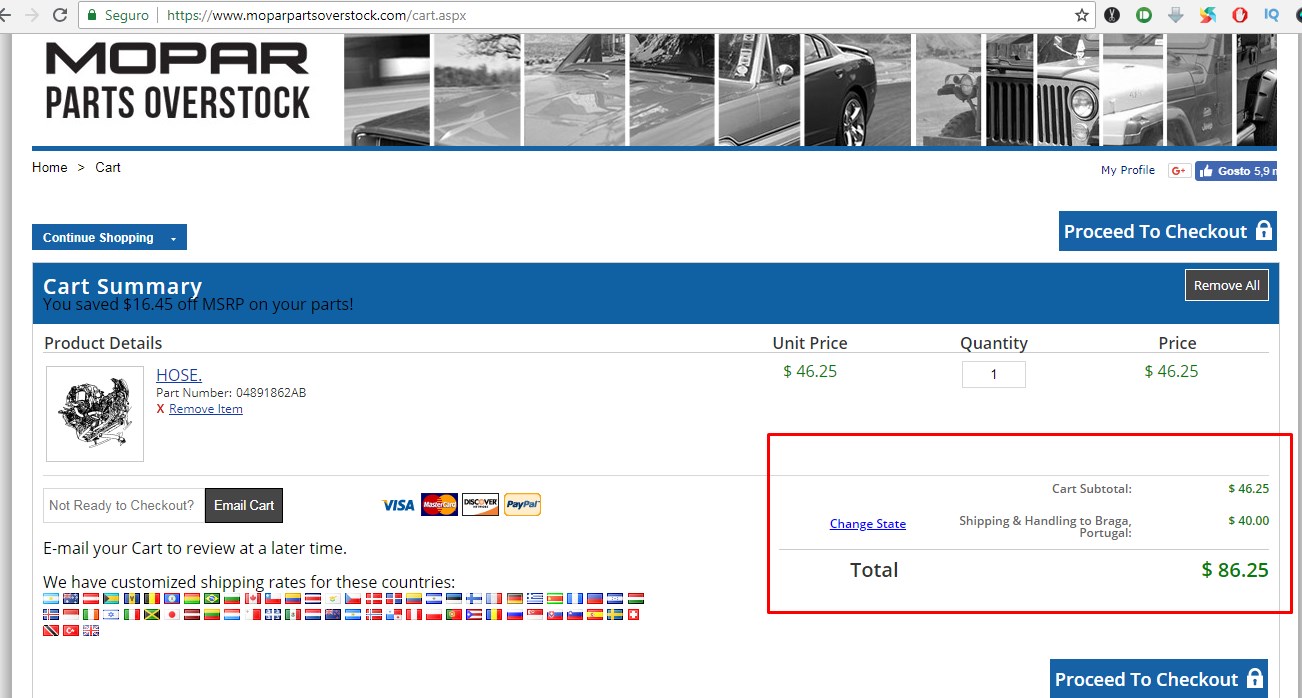Select the Finland flag
This screenshot has width=1302, height=698.
point(474,599)
